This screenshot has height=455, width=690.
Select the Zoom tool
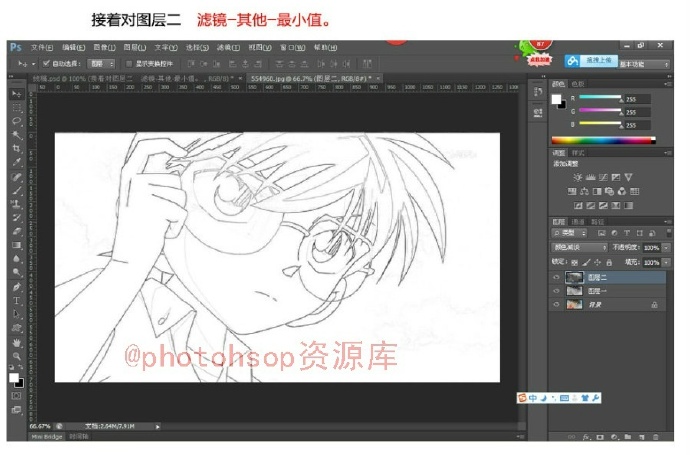[17, 356]
